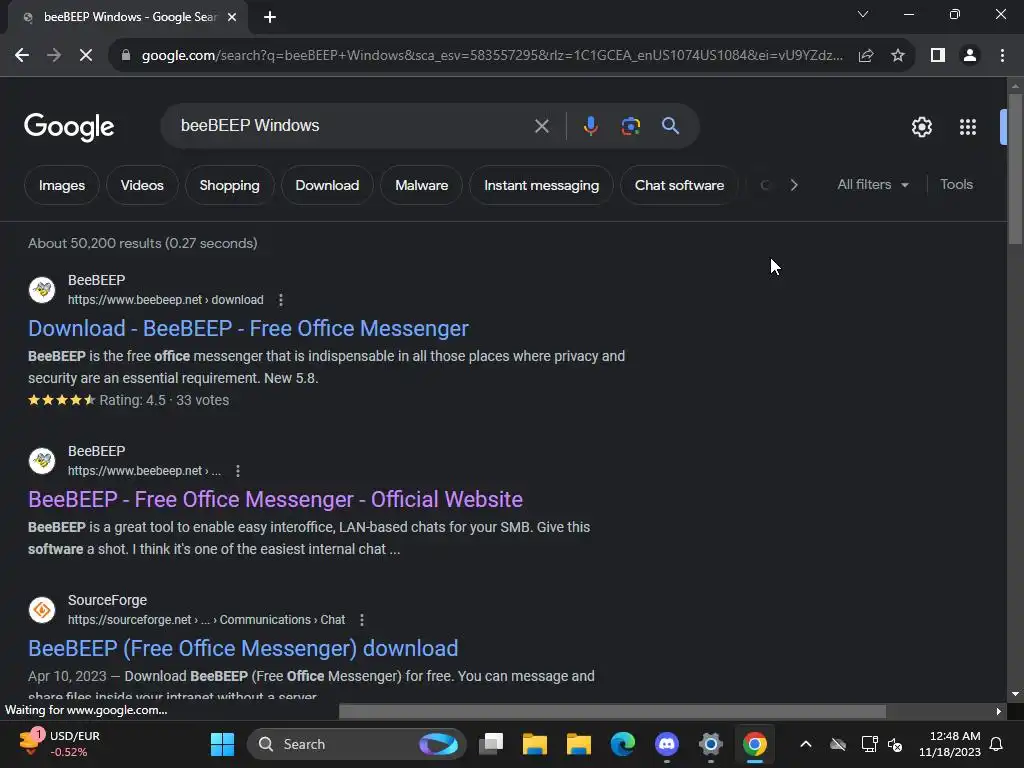Click the results count text
This screenshot has height=768, width=1024.
coord(142,244)
